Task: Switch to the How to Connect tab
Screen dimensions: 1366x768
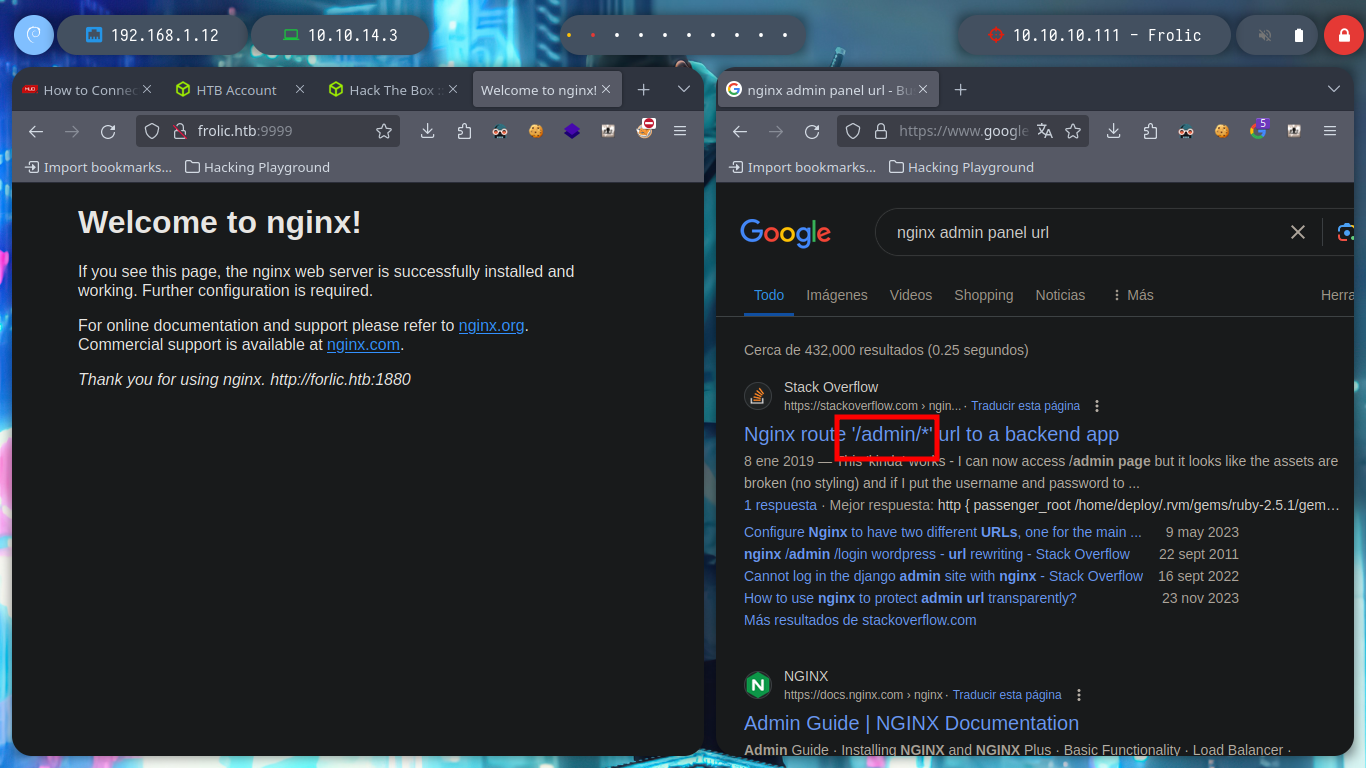Action: pos(85,90)
